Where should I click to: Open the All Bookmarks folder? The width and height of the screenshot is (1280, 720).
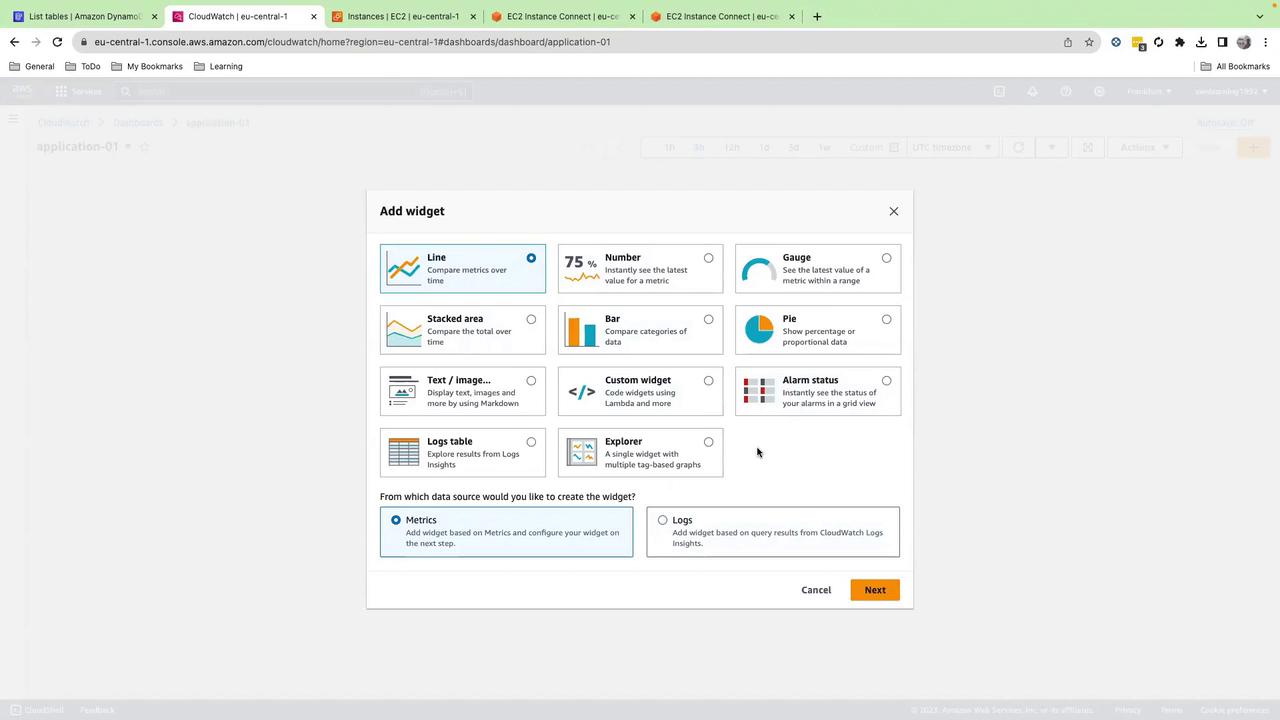1235,66
